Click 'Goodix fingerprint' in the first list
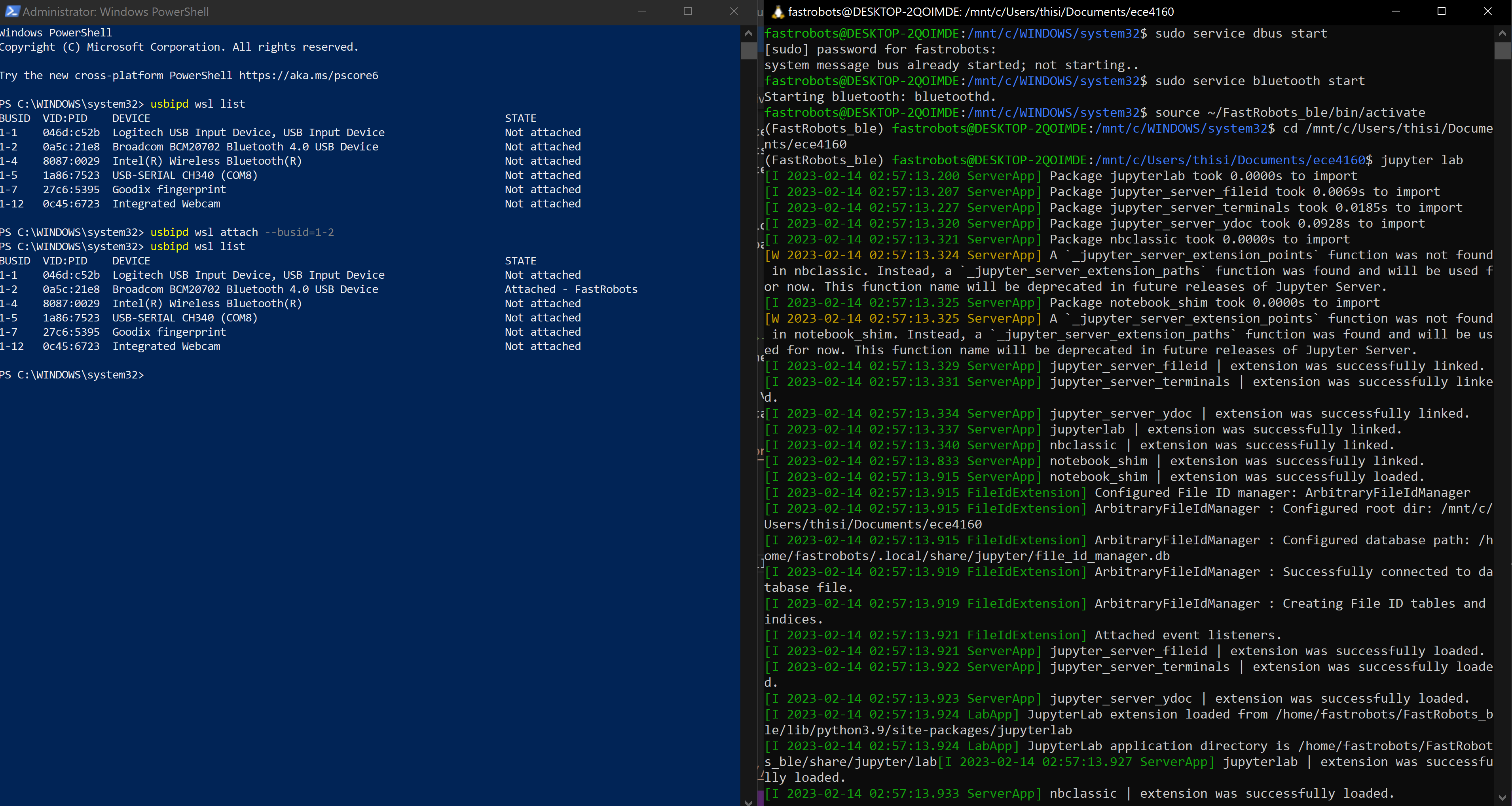 [169, 190]
